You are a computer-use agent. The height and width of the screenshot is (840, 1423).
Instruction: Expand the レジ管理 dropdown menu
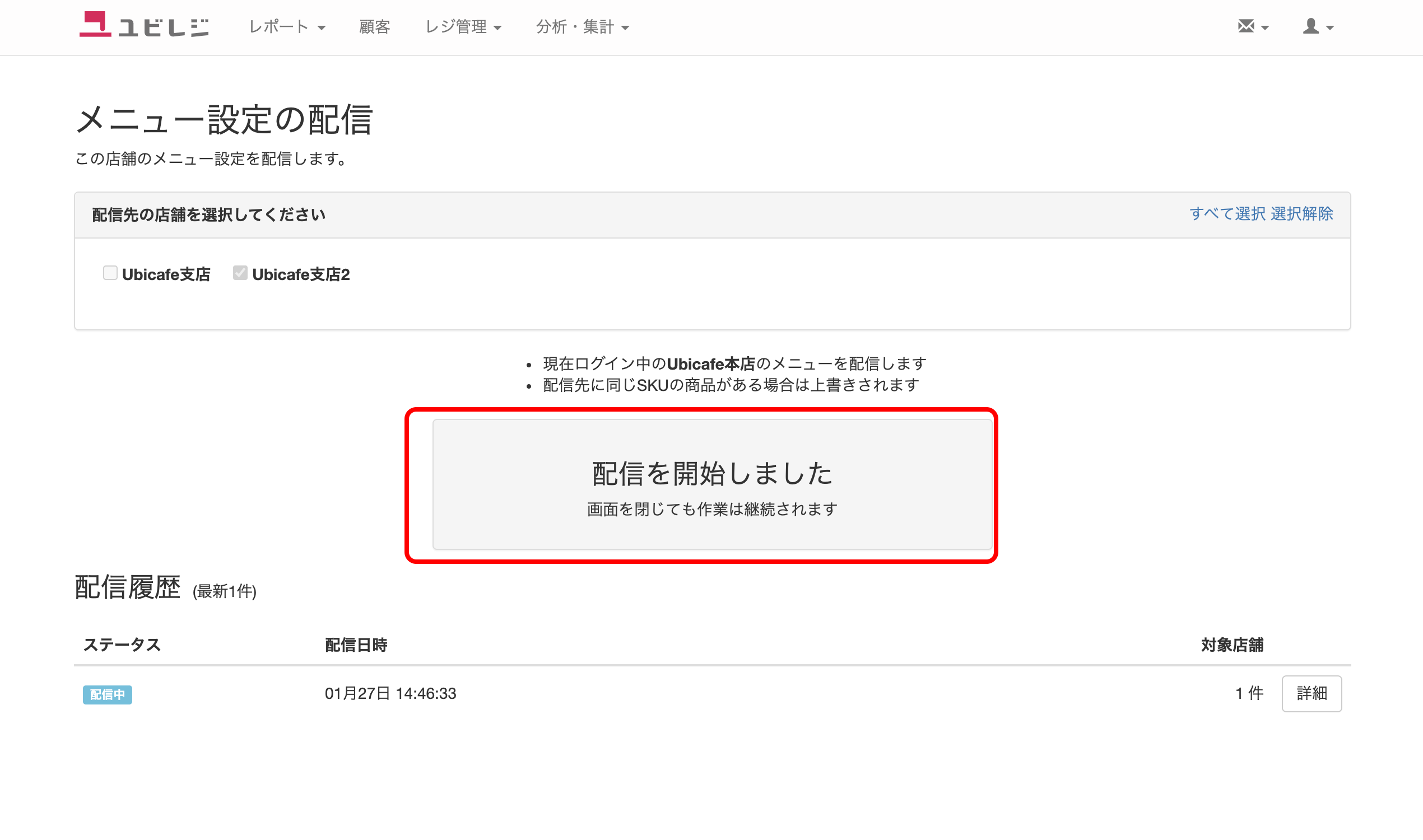(463, 27)
